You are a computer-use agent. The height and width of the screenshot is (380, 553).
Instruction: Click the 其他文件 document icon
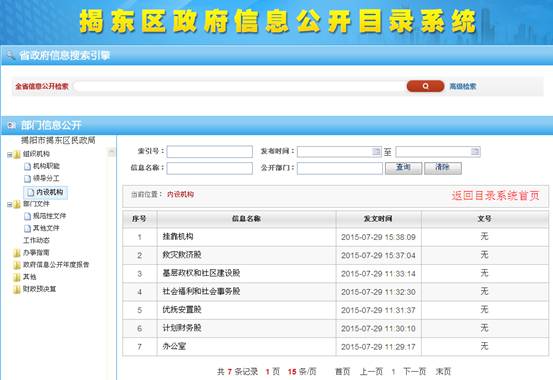pos(27,228)
